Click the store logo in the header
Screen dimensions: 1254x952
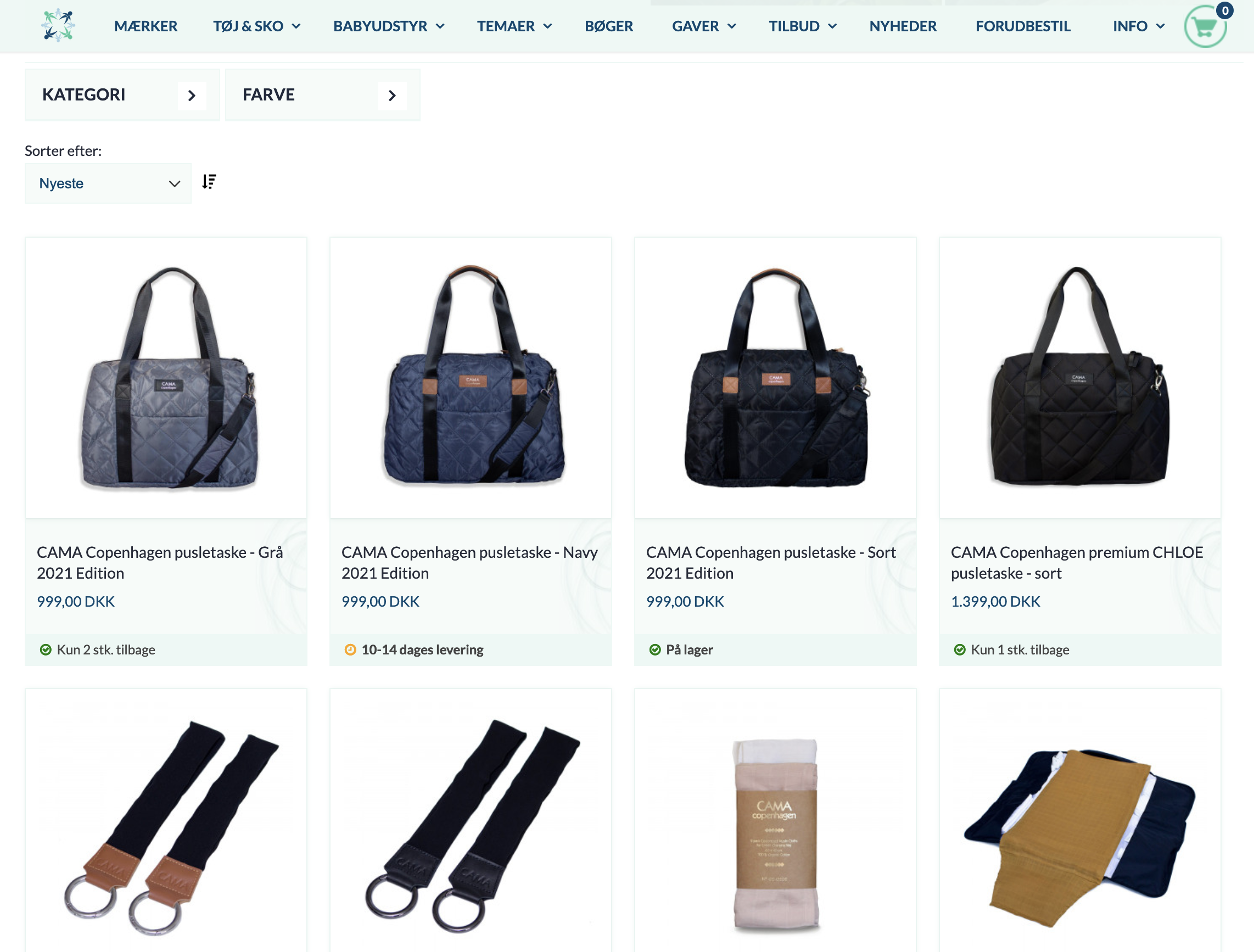click(x=58, y=25)
